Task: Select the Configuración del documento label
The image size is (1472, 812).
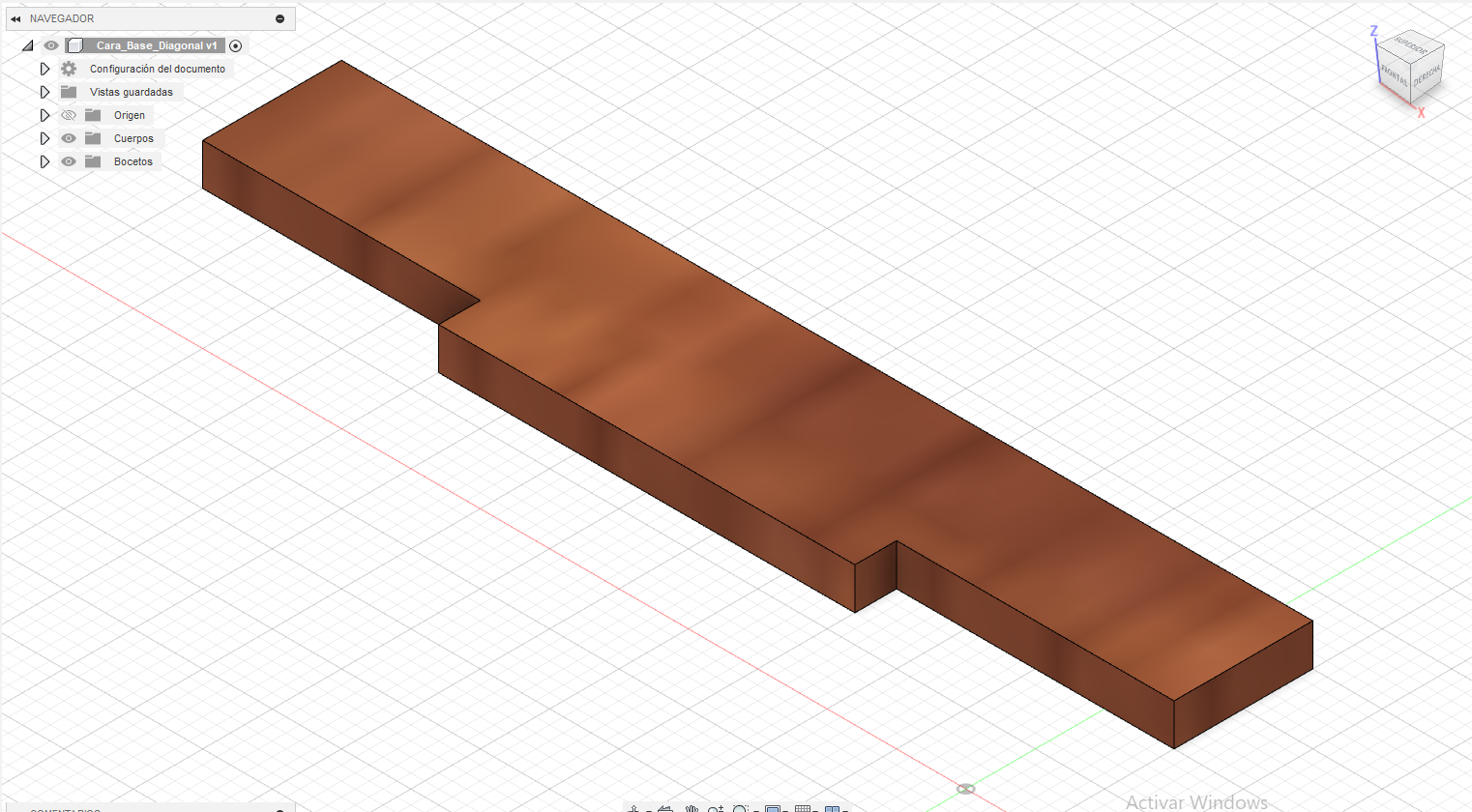Action: click(x=158, y=69)
